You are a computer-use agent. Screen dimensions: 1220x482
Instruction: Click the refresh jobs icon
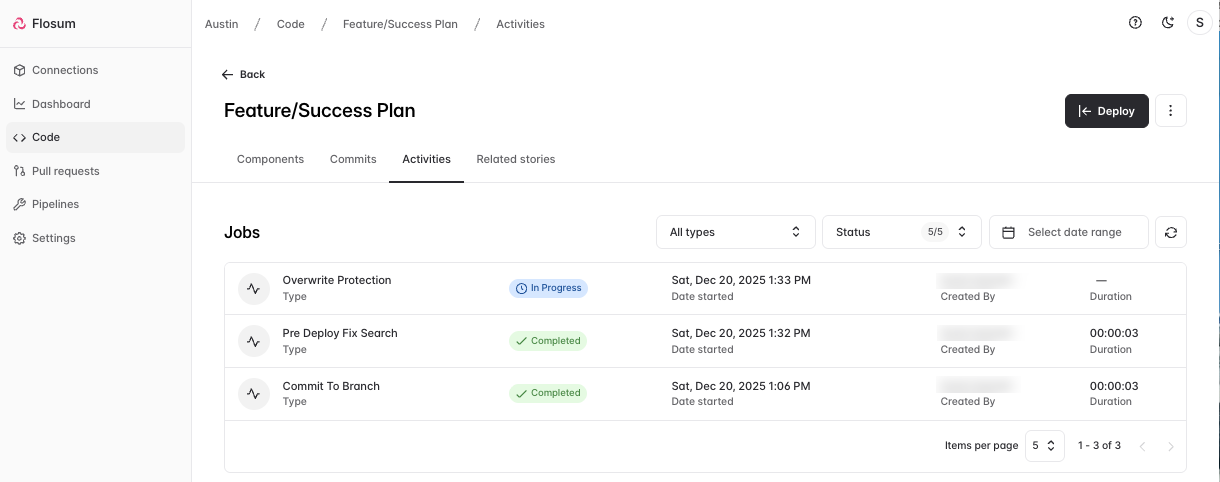[1170, 232]
